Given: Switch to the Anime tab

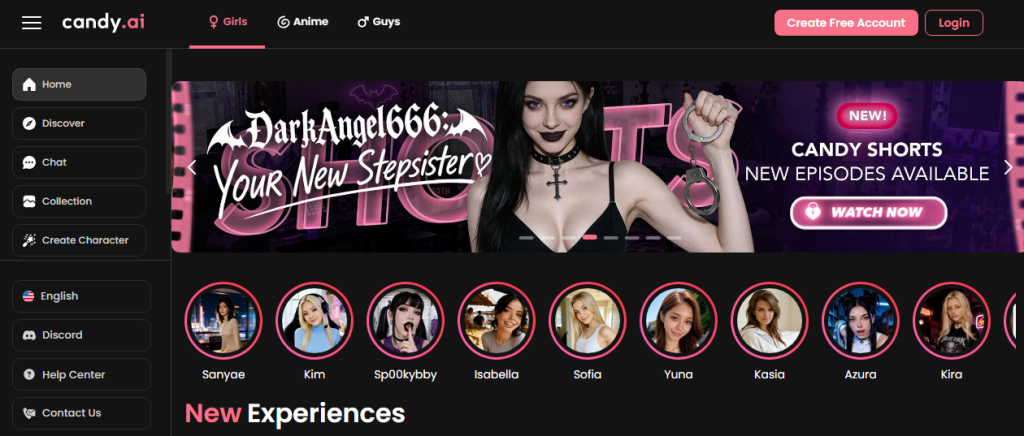Looking at the screenshot, I should (303, 22).
